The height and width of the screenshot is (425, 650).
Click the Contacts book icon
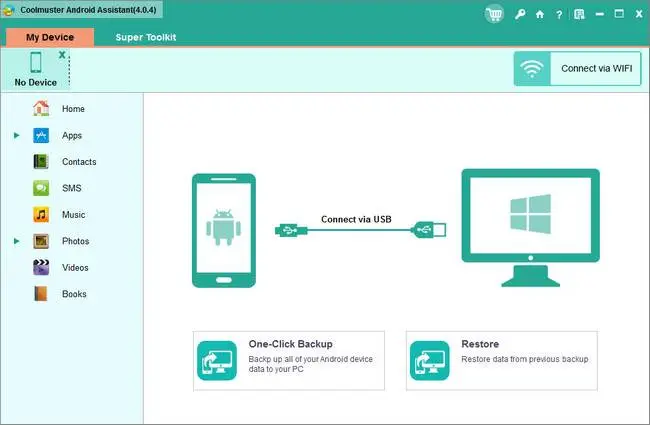[x=41, y=162]
